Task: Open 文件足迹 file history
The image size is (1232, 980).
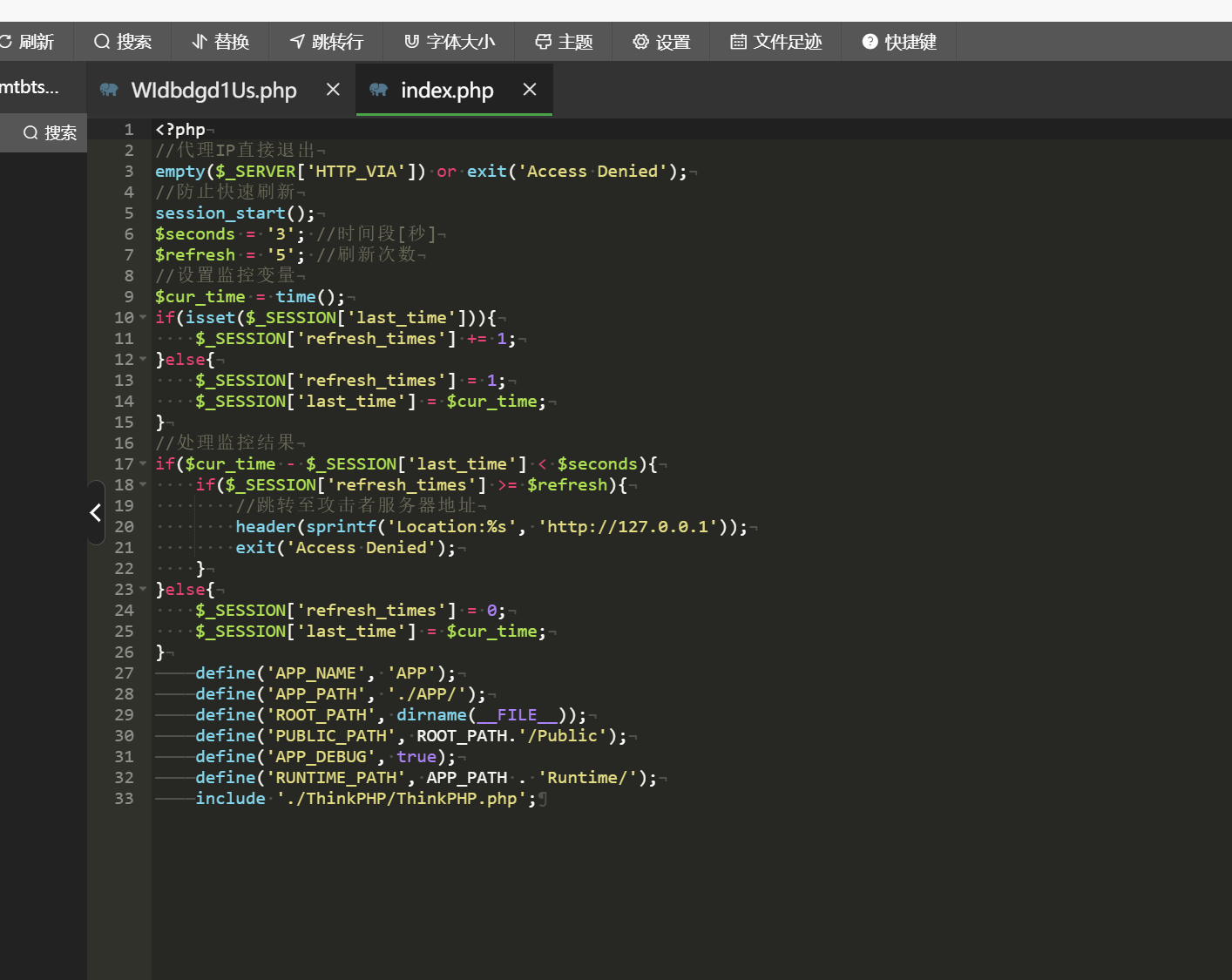Action: click(x=775, y=42)
